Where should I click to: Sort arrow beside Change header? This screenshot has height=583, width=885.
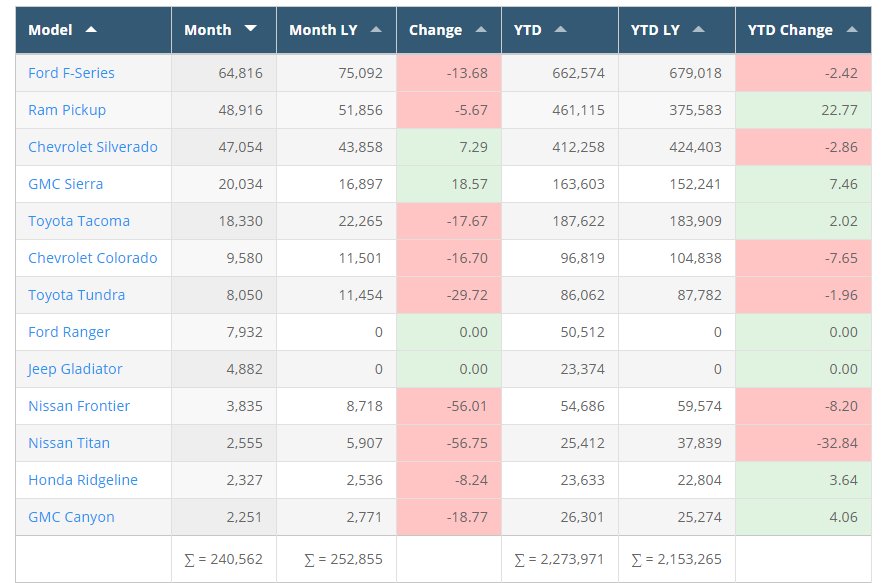[481, 29]
